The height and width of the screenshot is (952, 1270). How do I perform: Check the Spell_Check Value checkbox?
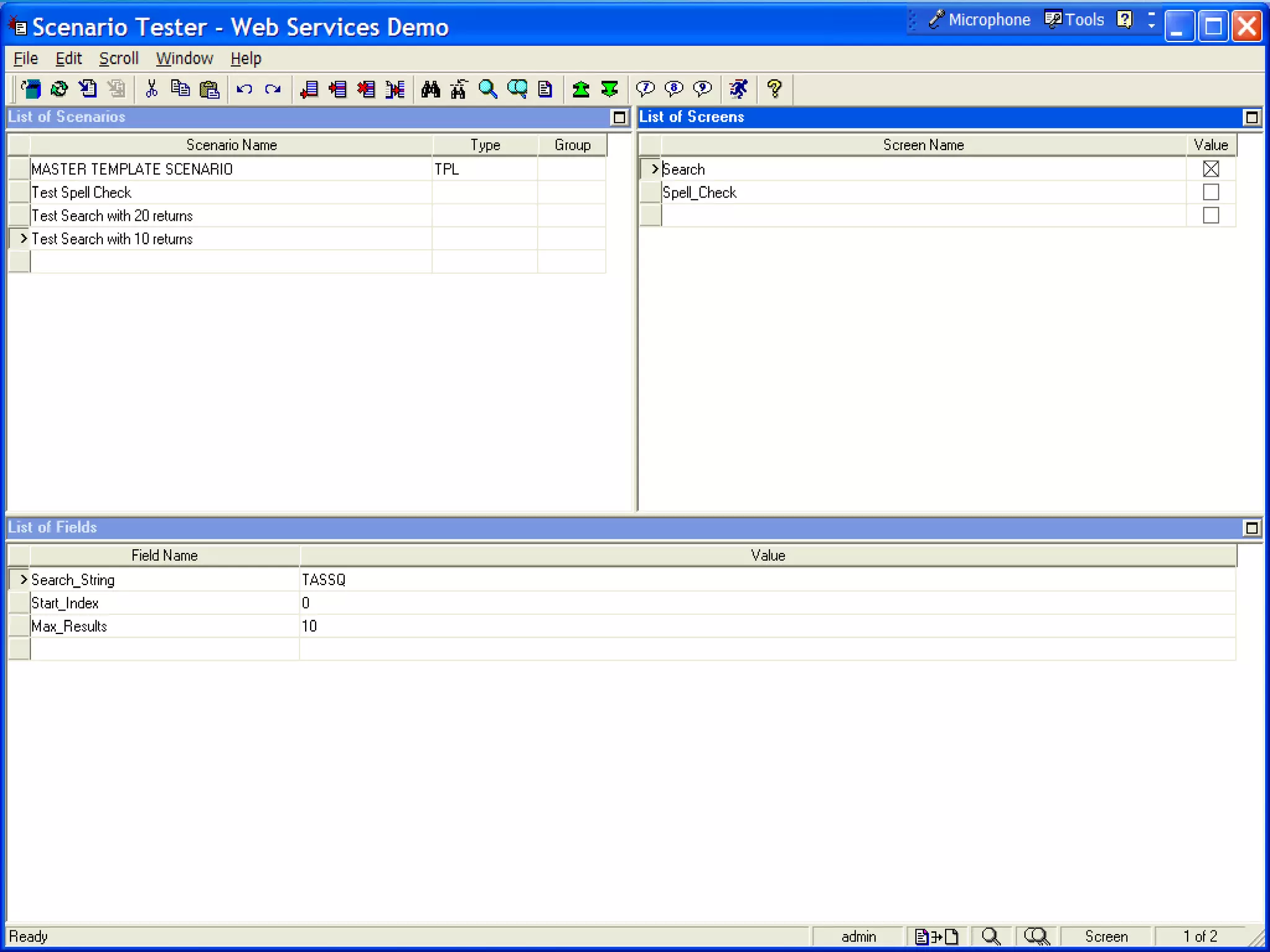tap(1210, 192)
